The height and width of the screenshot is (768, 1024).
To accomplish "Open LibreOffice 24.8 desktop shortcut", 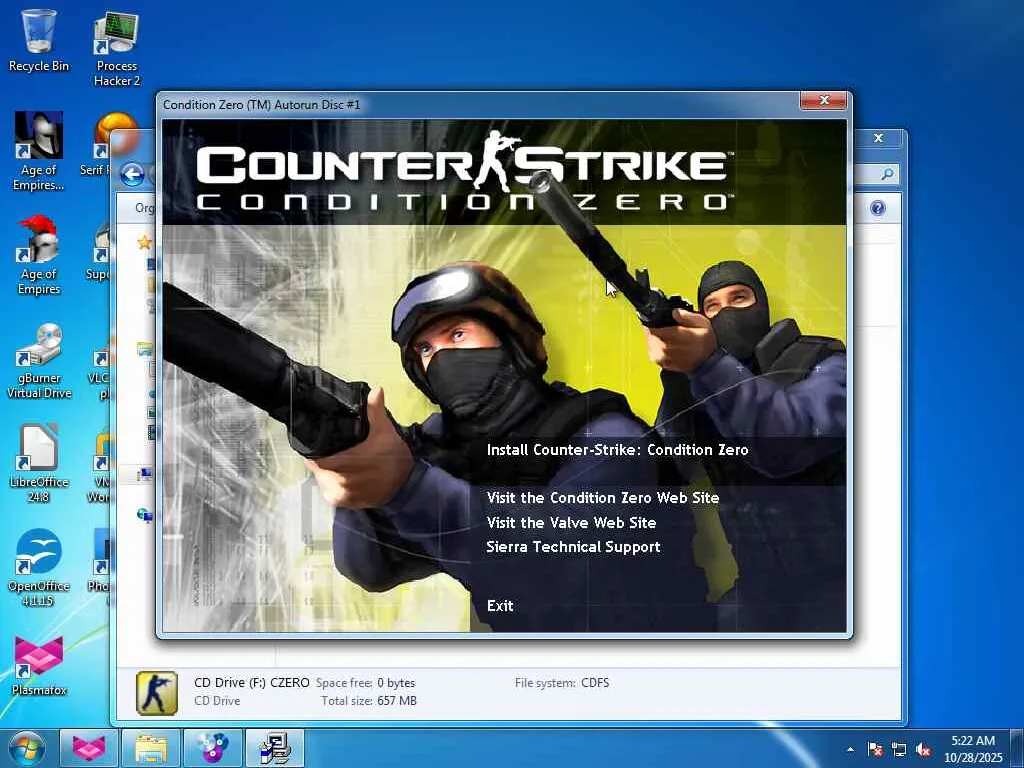I will click(x=39, y=464).
